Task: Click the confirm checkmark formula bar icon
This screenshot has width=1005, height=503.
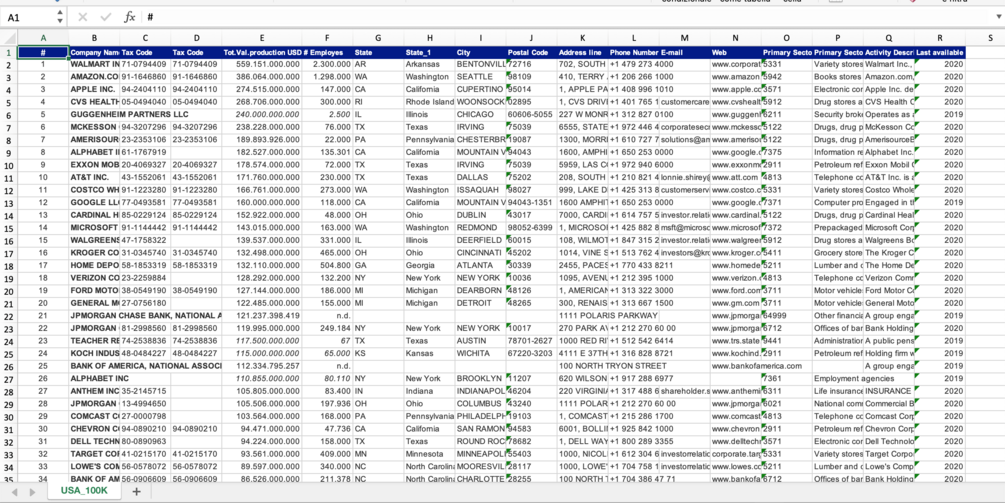Action: point(106,17)
